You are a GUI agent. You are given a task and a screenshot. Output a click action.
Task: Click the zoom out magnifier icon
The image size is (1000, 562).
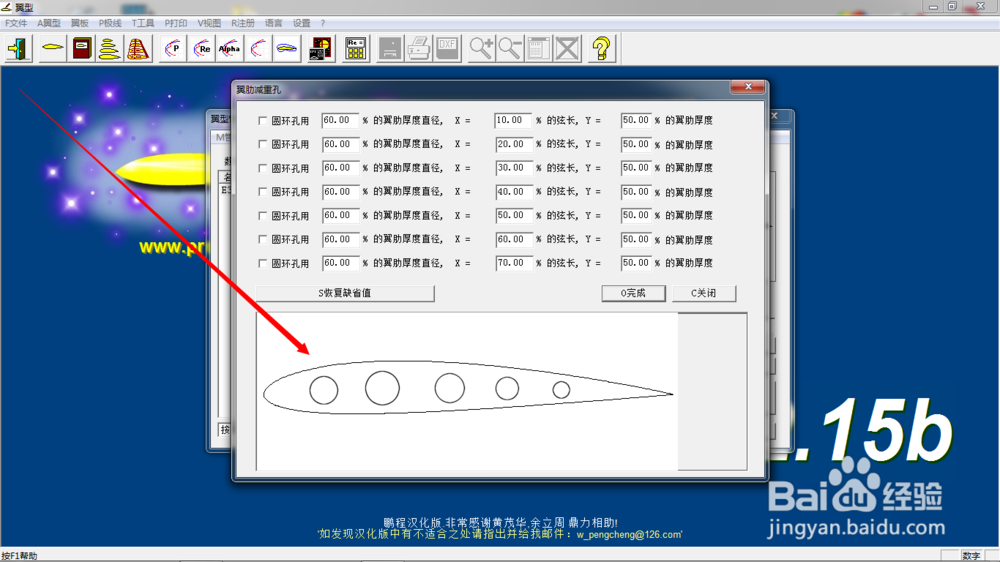510,48
